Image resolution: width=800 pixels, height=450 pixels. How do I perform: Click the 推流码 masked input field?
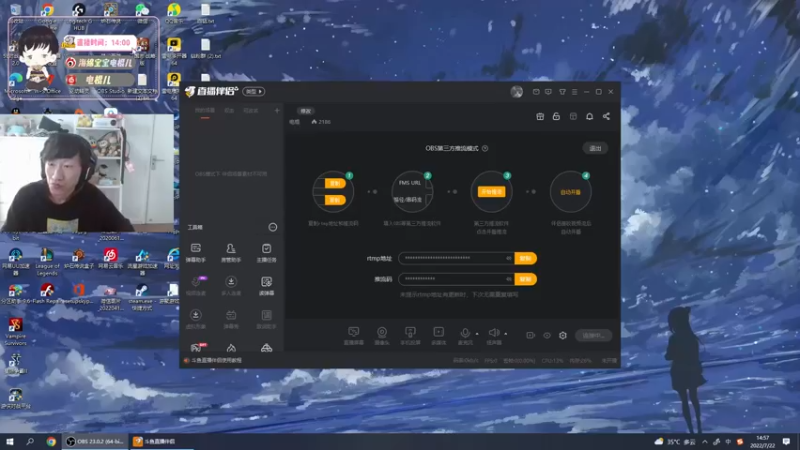pyautogui.click(x=456, y=279)
